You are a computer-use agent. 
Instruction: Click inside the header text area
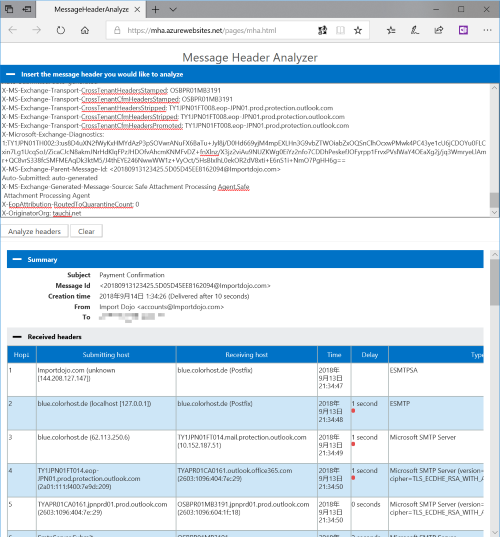[x=245, y=150]
